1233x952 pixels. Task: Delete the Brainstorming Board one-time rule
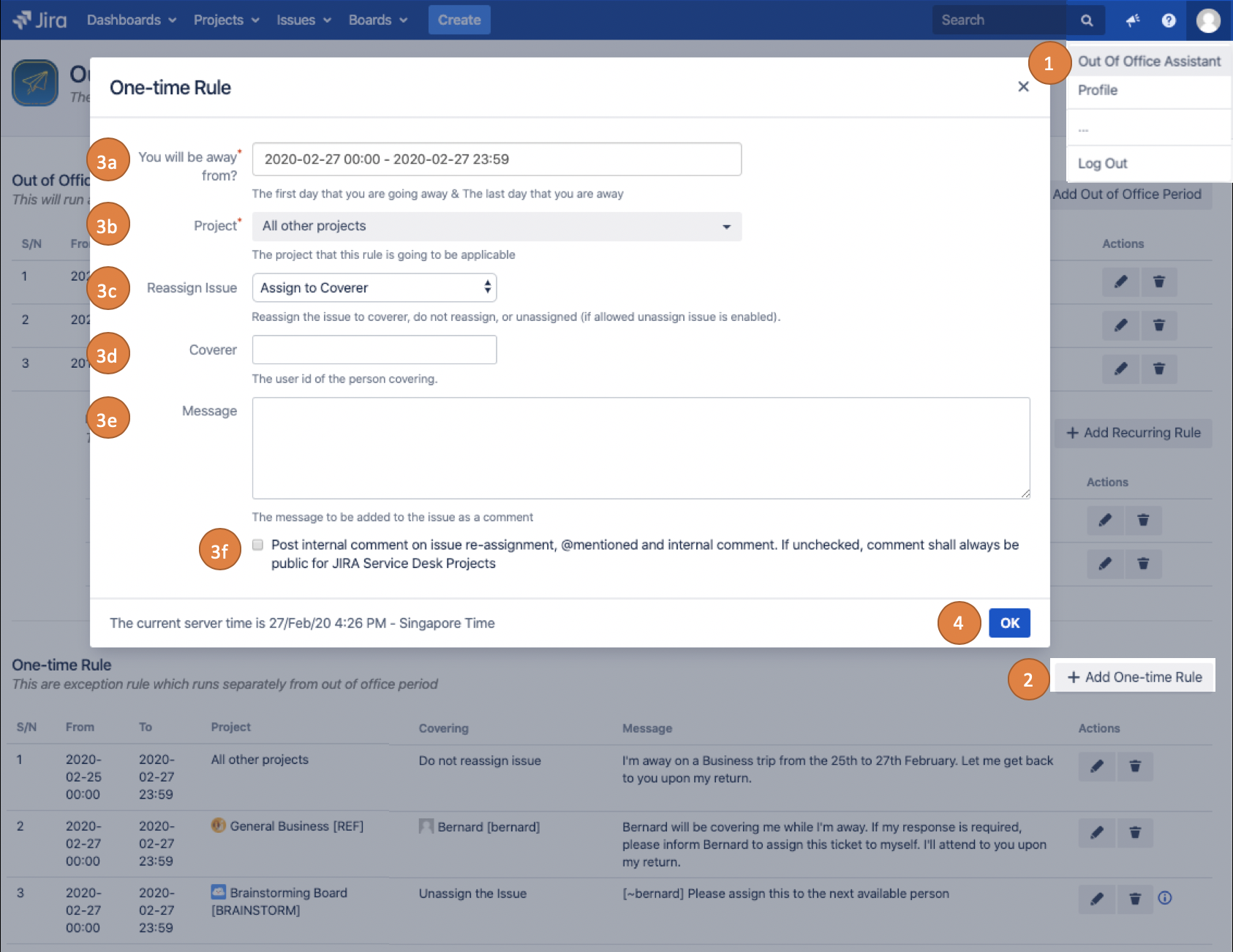click(x=1135, y=899)
